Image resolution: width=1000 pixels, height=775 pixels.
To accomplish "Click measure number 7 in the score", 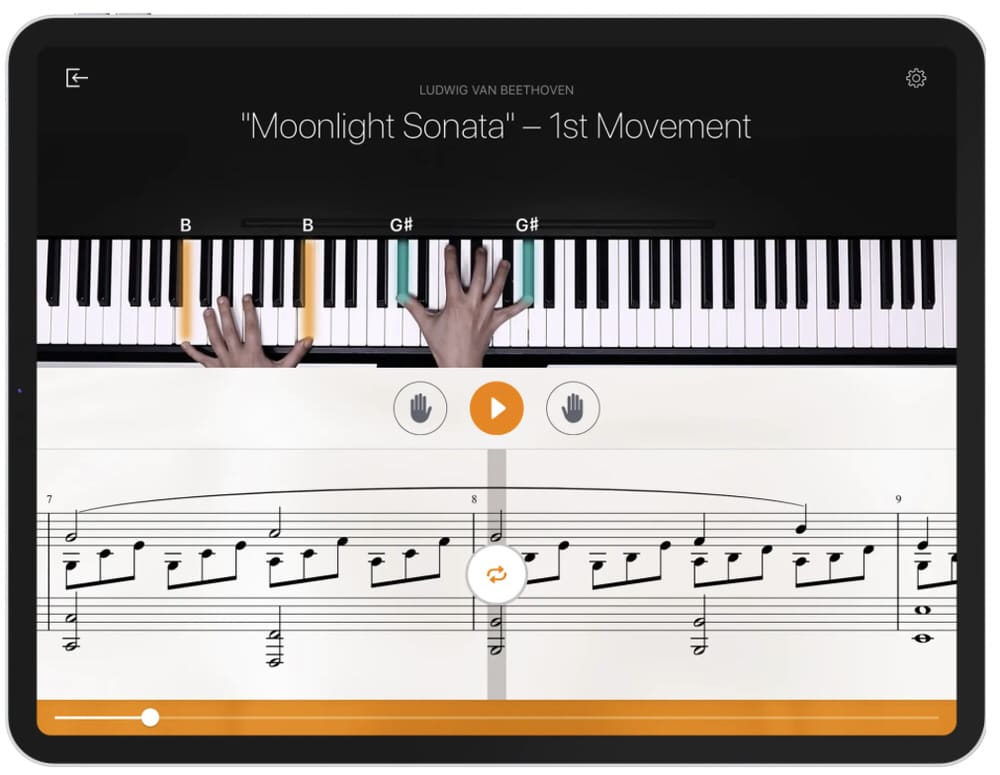I will point(50,499).
